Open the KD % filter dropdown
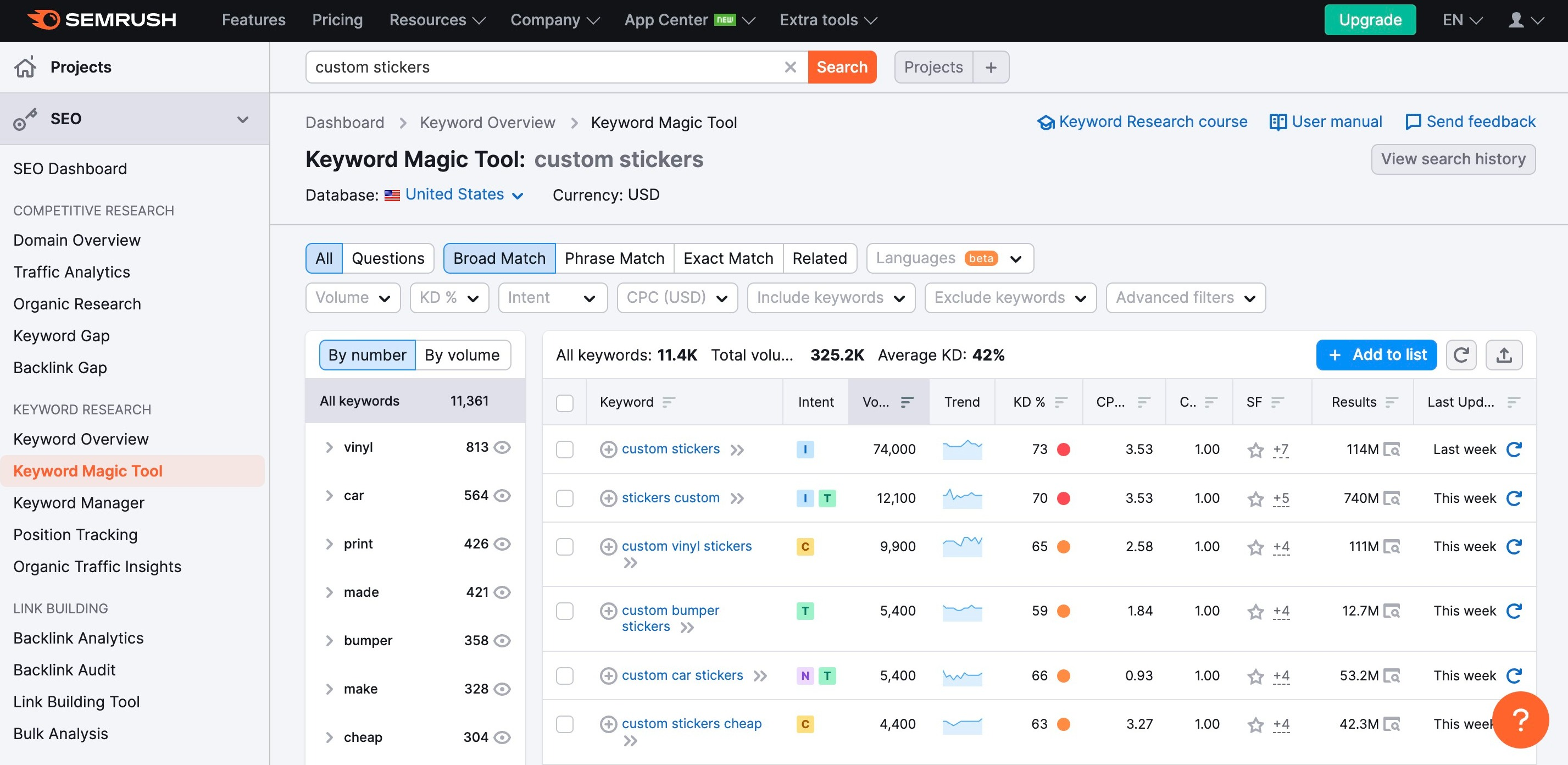Screen dimensions: 1568x765 coord(449,298)
